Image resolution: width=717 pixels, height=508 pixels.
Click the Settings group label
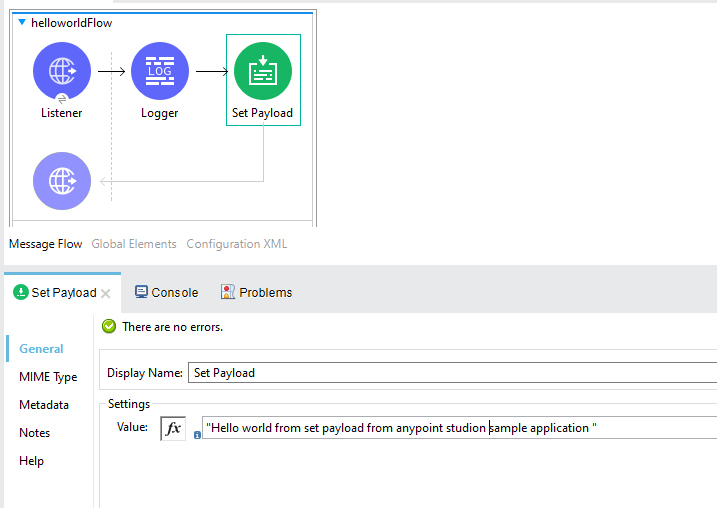128,404
